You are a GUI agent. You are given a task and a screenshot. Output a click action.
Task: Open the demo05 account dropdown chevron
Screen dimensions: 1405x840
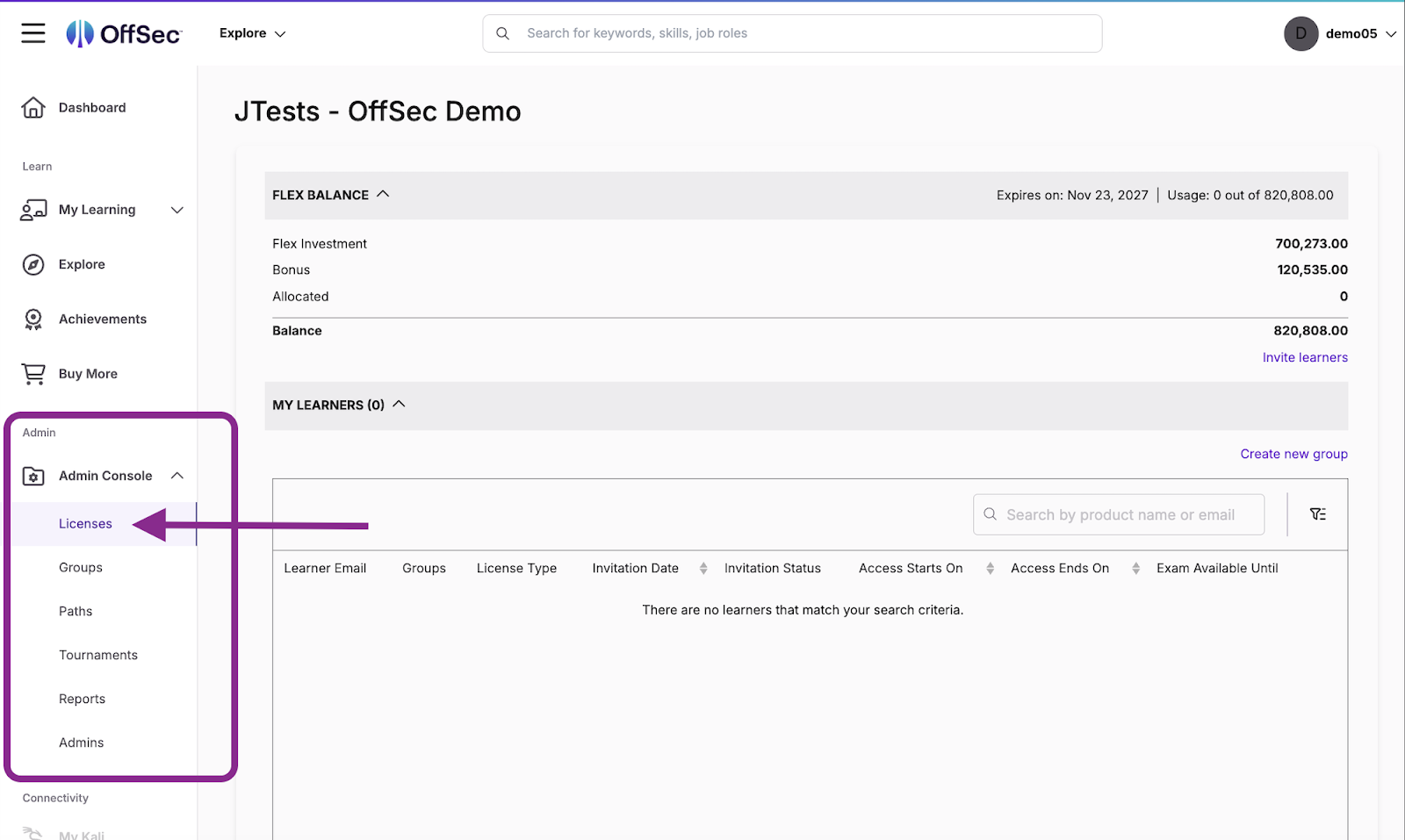[1391, 34]
